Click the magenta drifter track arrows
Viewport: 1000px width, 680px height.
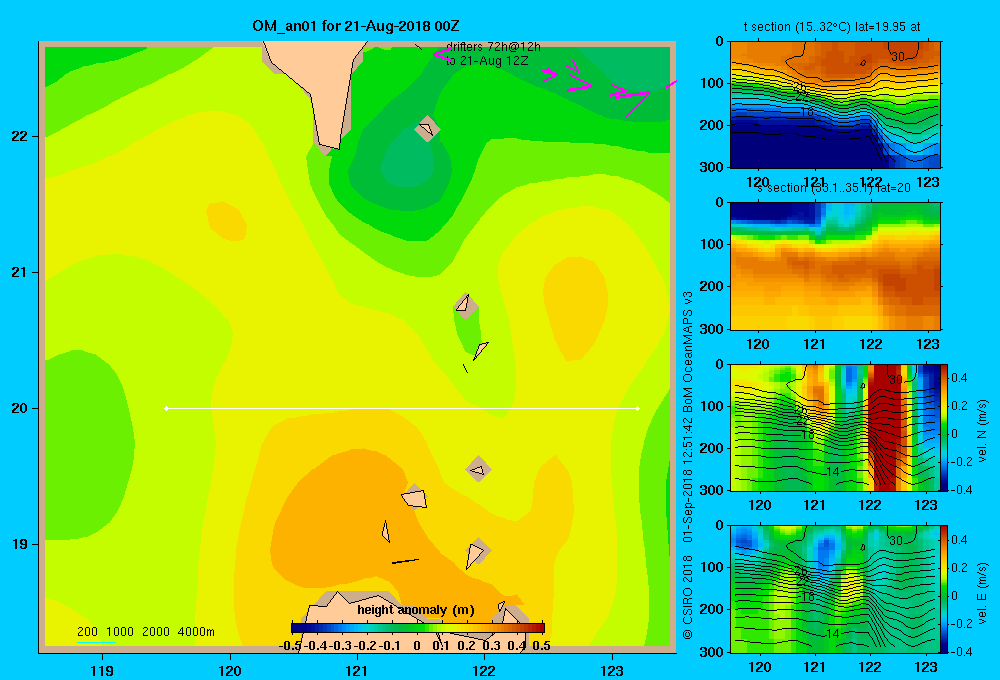tap(596, 86)
